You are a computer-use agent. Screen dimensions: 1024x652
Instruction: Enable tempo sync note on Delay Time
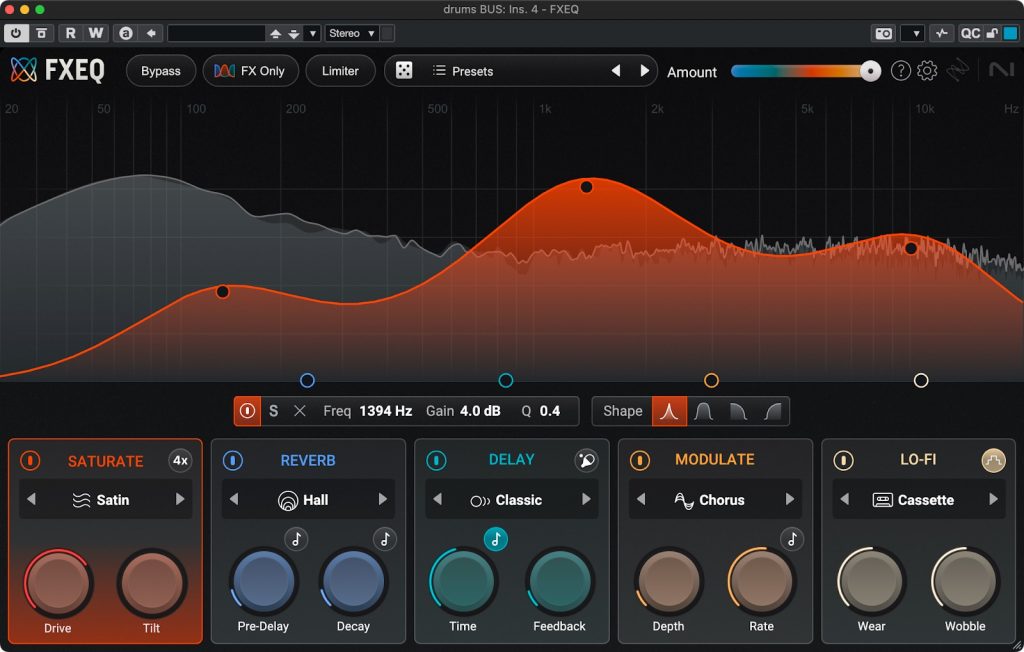(x=496, y=539)
